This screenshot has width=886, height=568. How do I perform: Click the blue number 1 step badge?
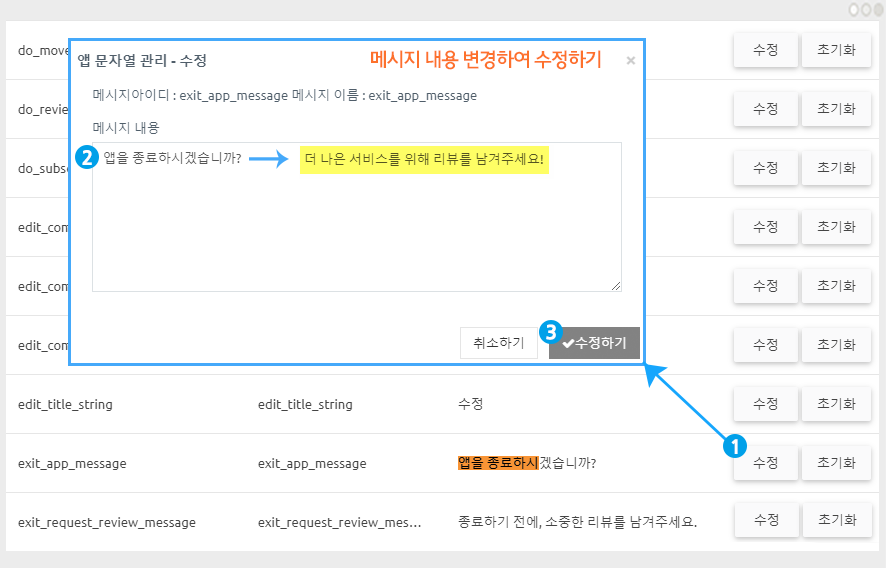[735, 447]
